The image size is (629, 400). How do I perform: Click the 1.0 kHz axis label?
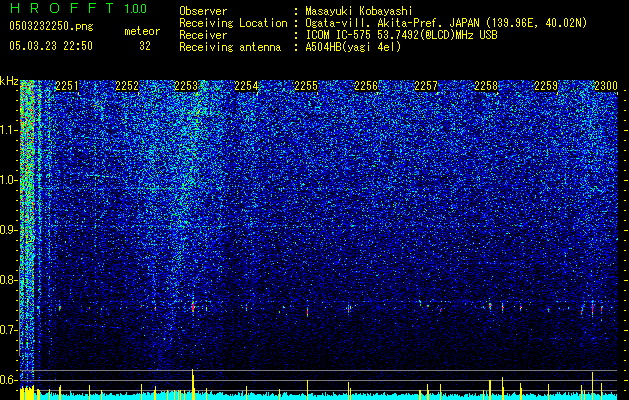tap(9, 180)
